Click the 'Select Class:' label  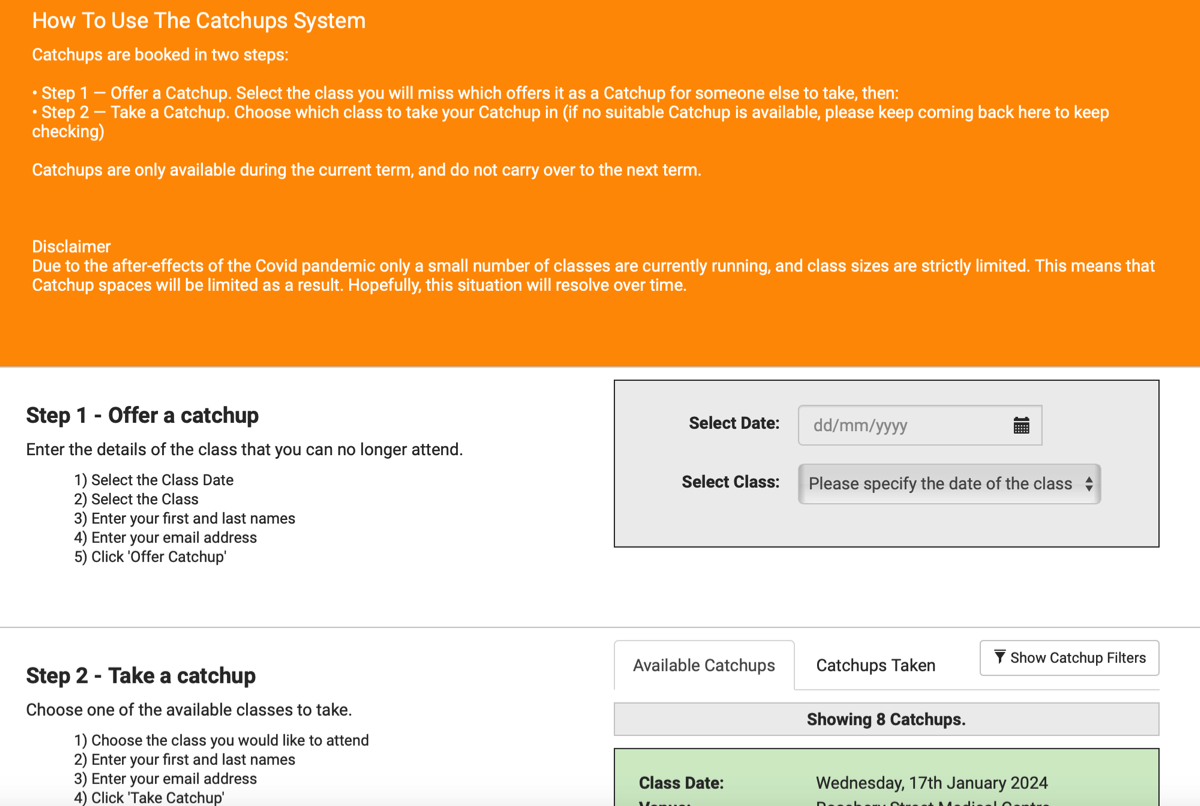pyautogui.click(x=731, y=481)
